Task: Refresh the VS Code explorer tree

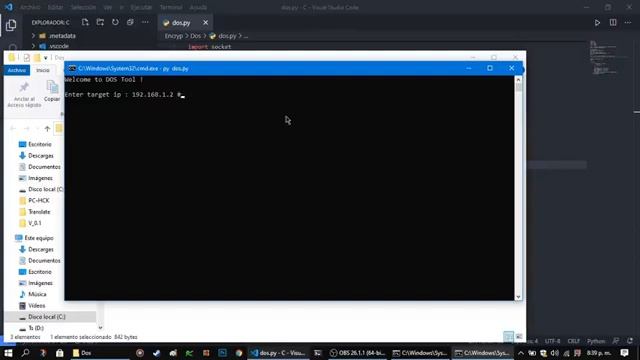Action: [x=115, y=22]
